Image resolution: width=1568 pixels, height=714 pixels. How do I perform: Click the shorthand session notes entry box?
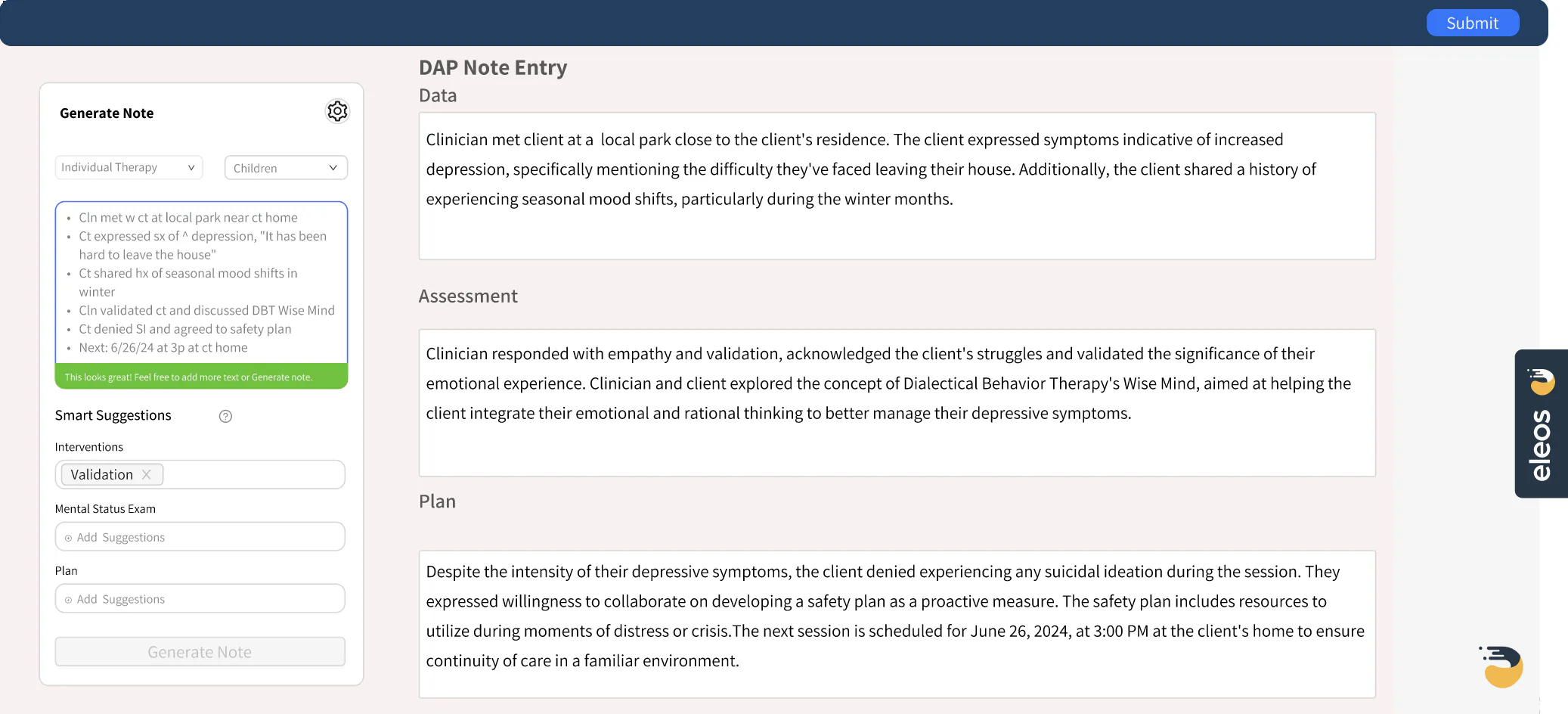(200, 284)
